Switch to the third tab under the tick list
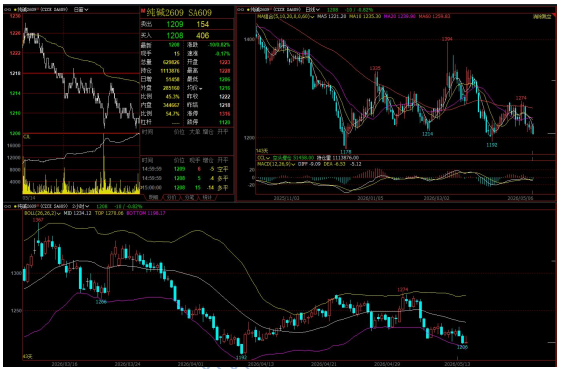The width and height of the screenshot is (564, 369). click(x=189, y=197)
